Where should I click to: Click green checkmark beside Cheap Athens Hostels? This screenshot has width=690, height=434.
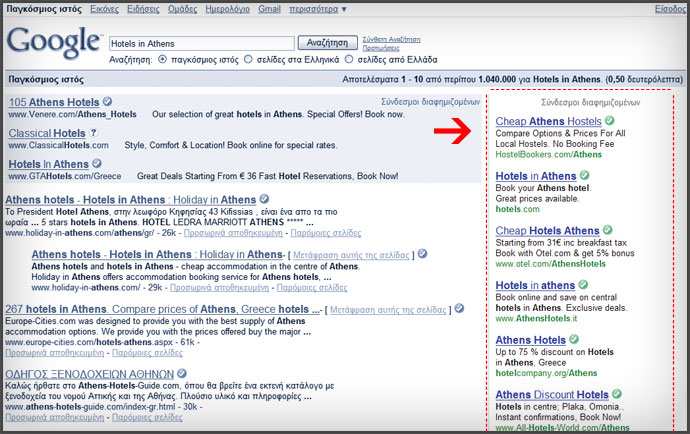(609, 120)
